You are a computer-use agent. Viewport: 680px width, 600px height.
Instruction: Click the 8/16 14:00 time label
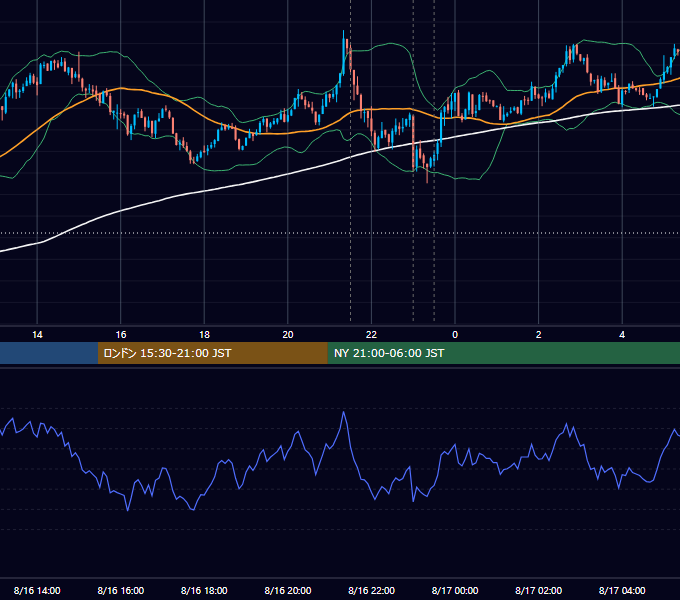pyautogui.click(x=37, y=590)
